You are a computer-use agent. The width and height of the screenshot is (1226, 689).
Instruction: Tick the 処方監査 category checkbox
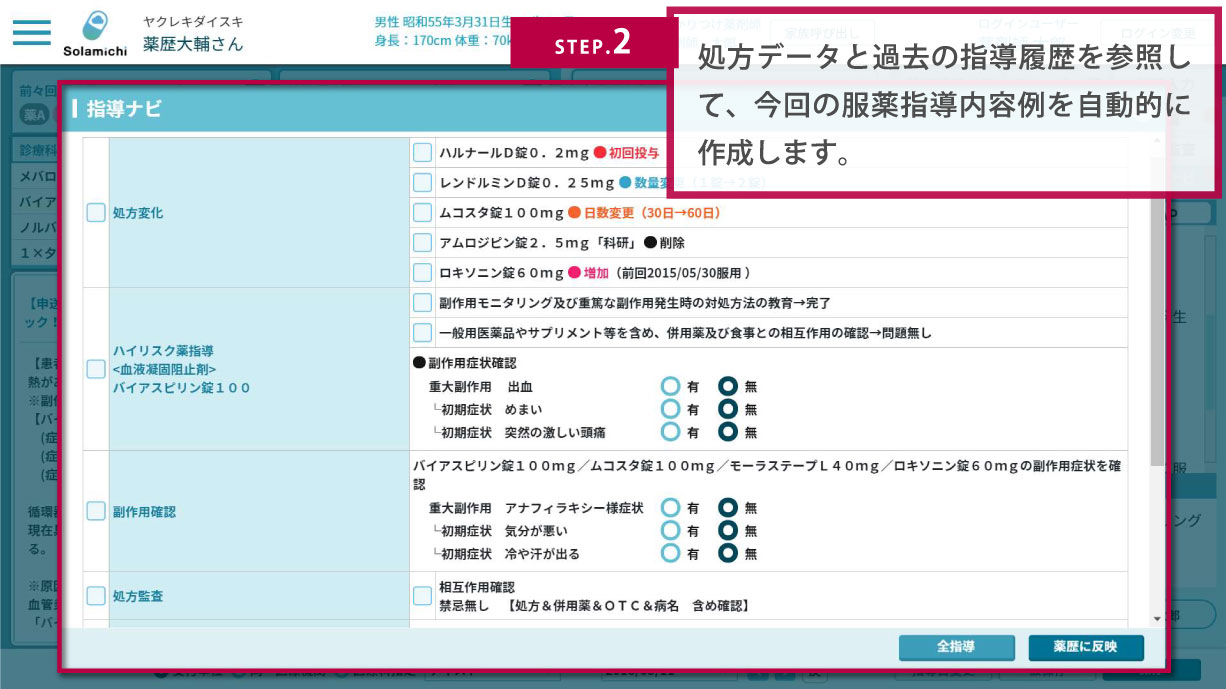96,596
